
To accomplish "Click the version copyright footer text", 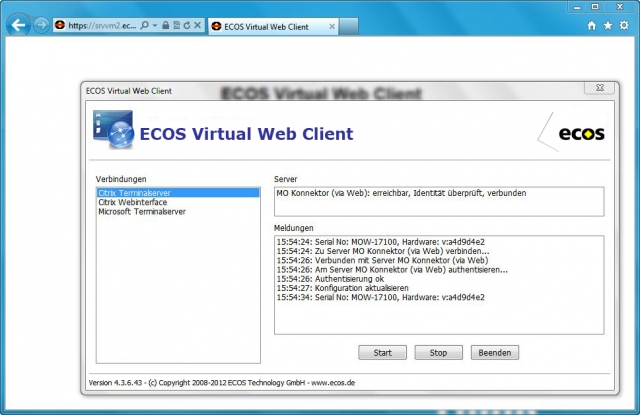I will coord(222,383).
